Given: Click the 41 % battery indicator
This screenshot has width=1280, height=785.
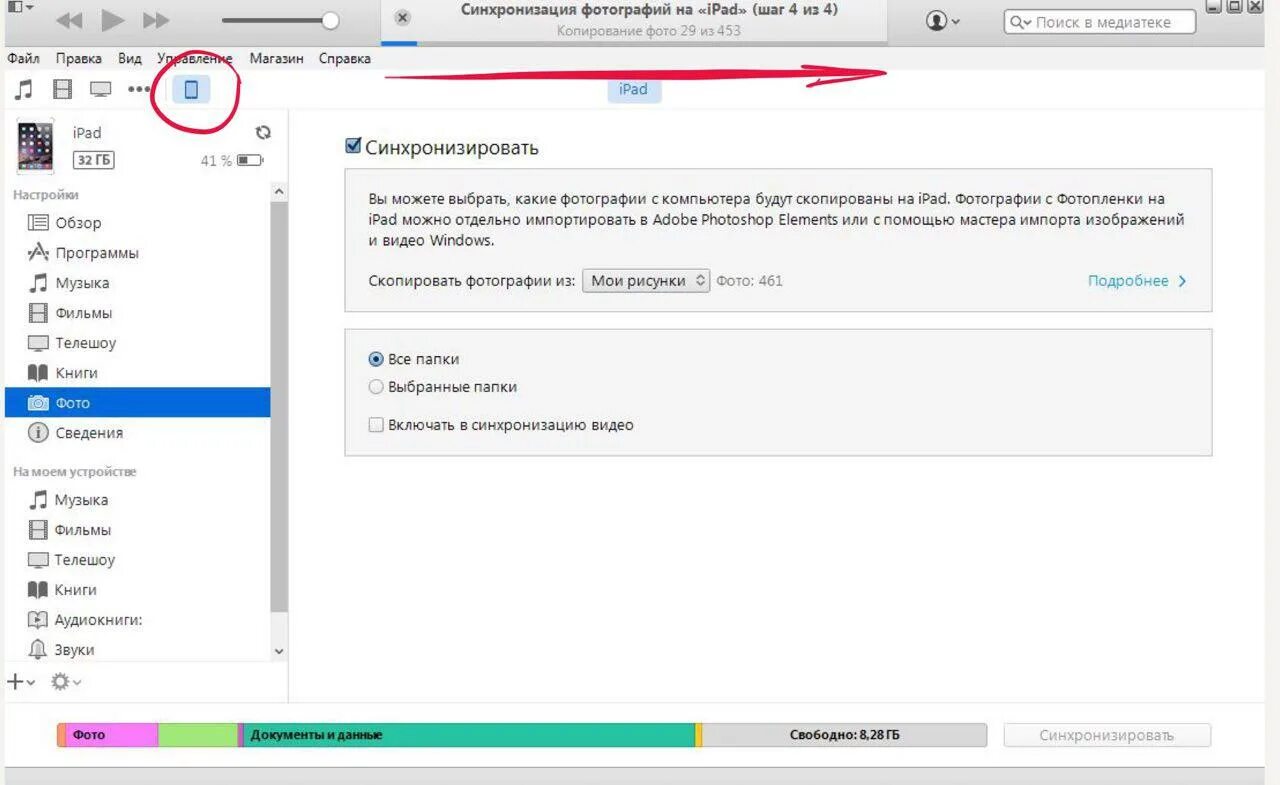Looking at the screenshot, I should point(232,160).
